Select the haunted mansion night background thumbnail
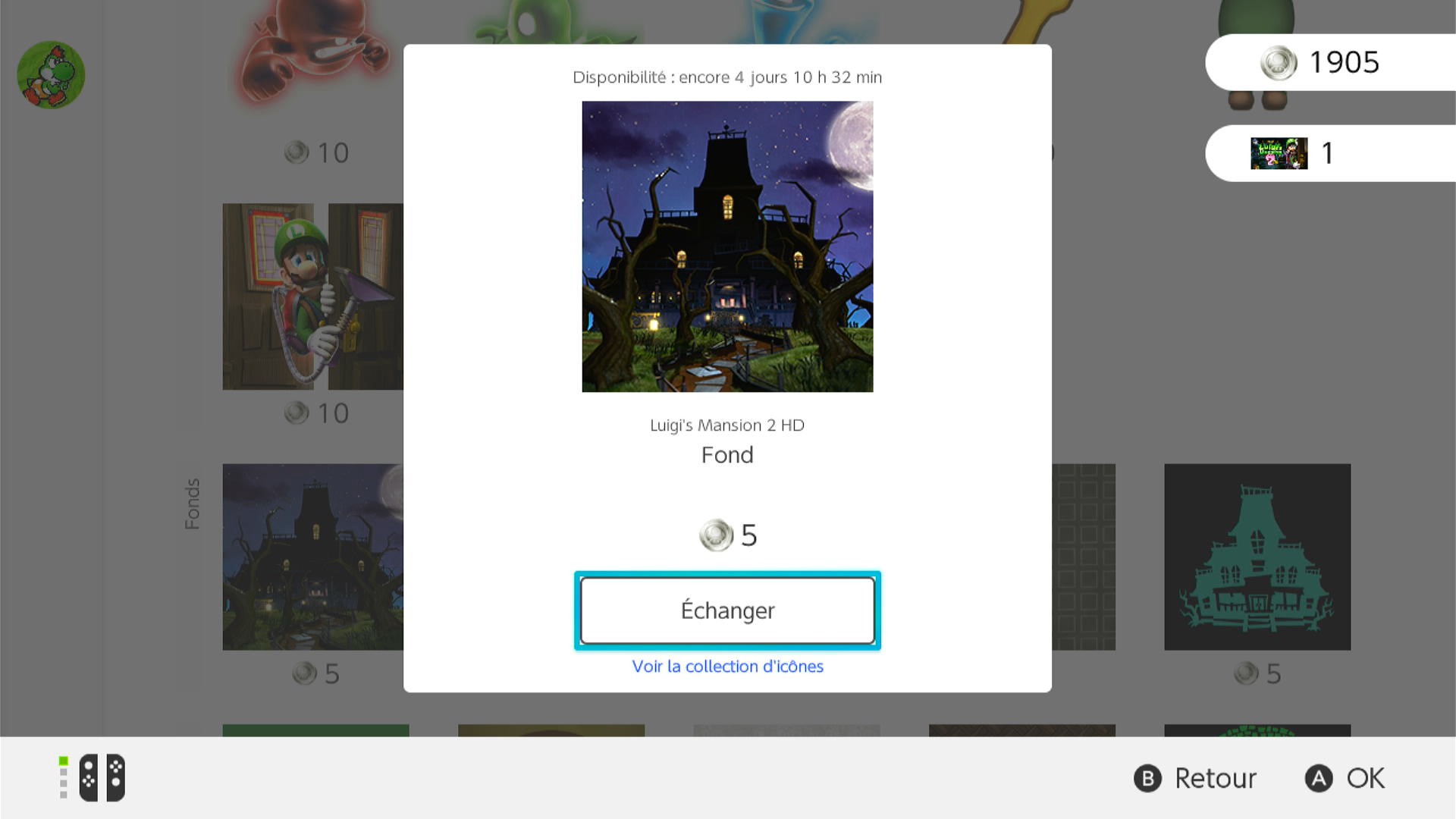1456x819 pixels. click(312, 557)
